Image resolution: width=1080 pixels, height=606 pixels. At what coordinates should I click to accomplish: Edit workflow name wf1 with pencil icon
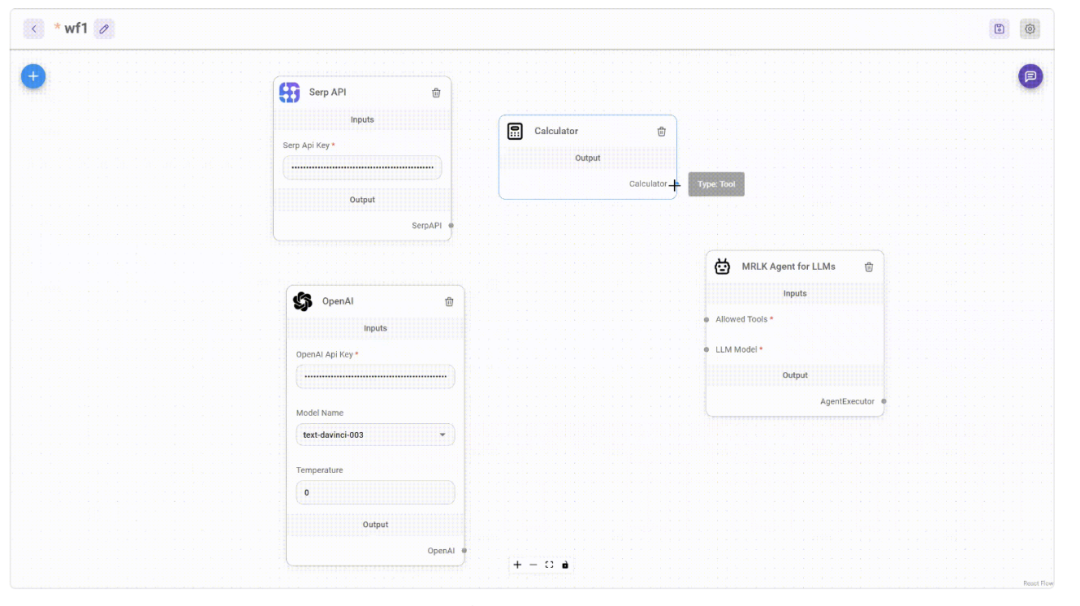coord(104,29)
